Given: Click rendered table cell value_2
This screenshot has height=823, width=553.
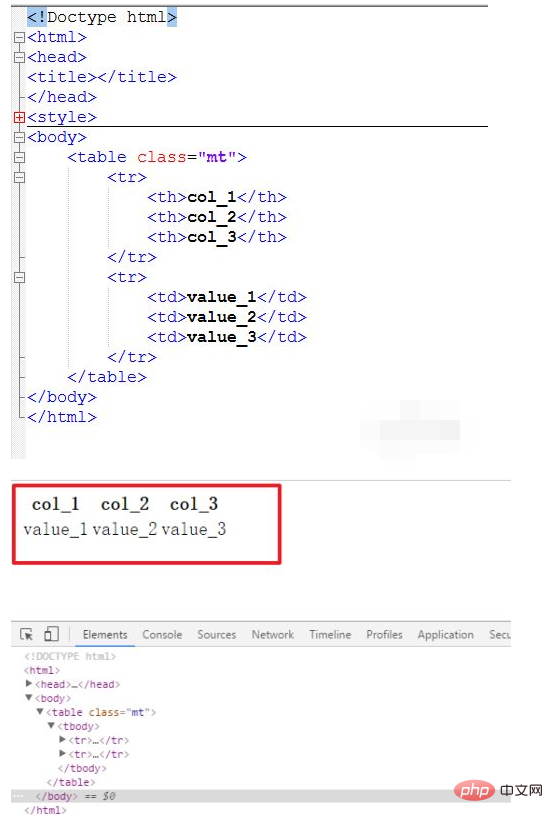Looking at the screenshot, I should pyautogui.click(x=124, y=529).
